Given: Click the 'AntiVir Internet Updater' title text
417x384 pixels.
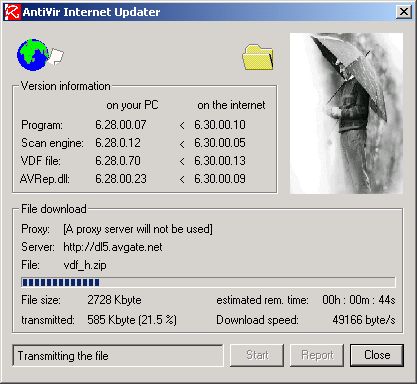Looking at the screenshot, I should pos(91,12).
